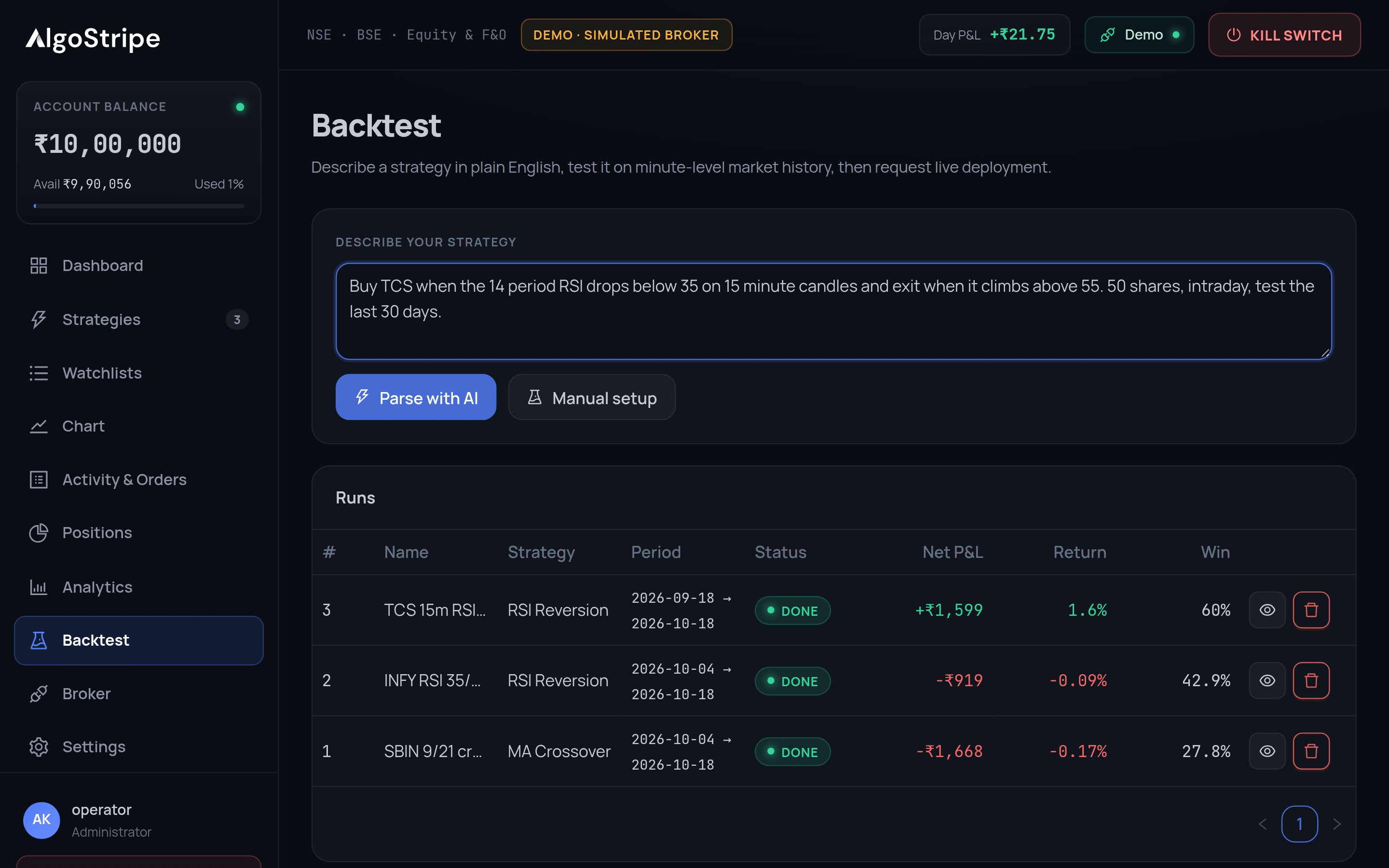Viewport: 1389px width, 868px height.
Task: Click the AK user avatar
Action: (x=41, y=820)
